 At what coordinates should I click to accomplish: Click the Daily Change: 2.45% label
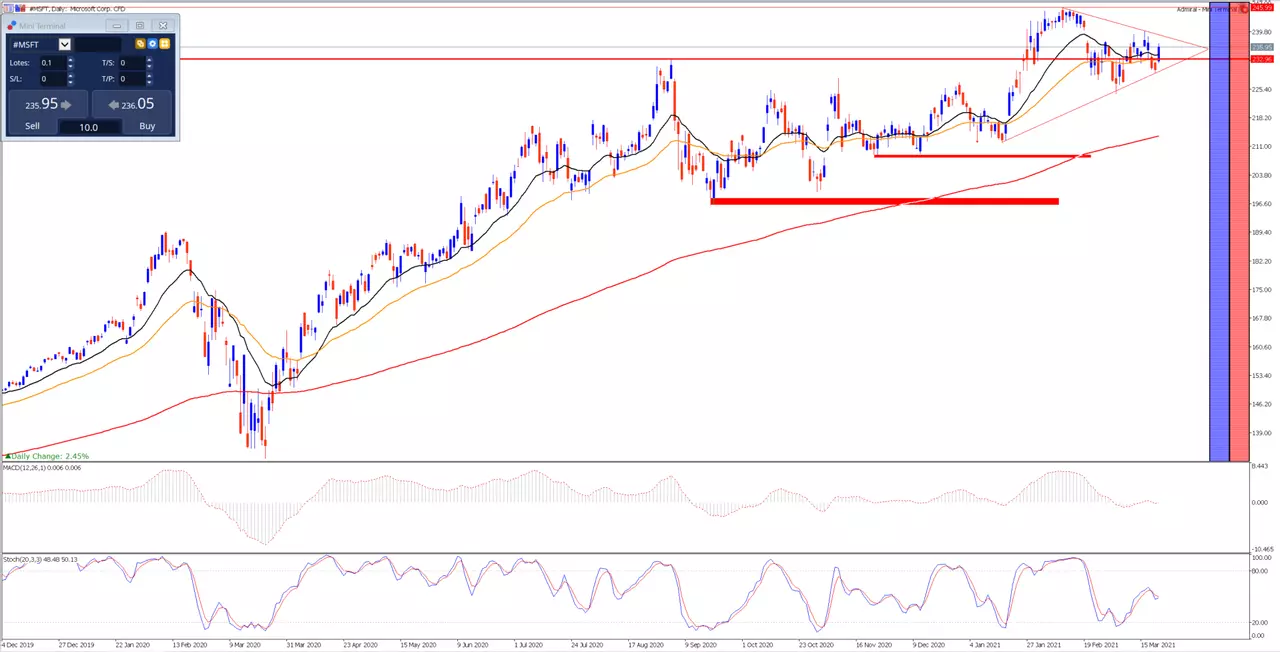click(x=50, y=456)
